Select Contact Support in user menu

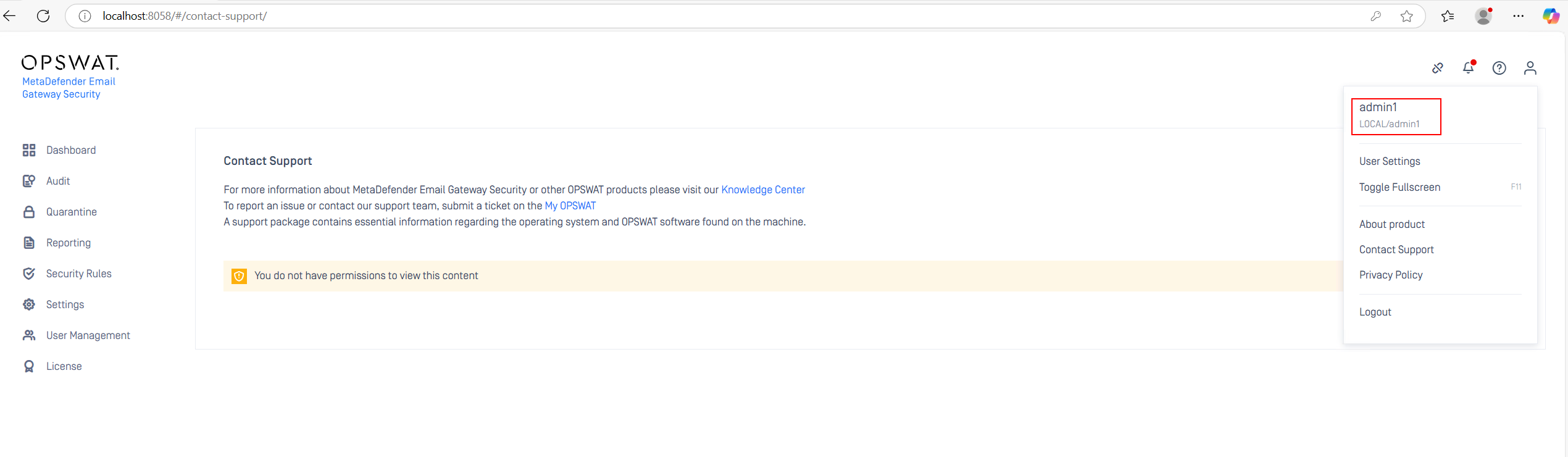coord(1396,249)
